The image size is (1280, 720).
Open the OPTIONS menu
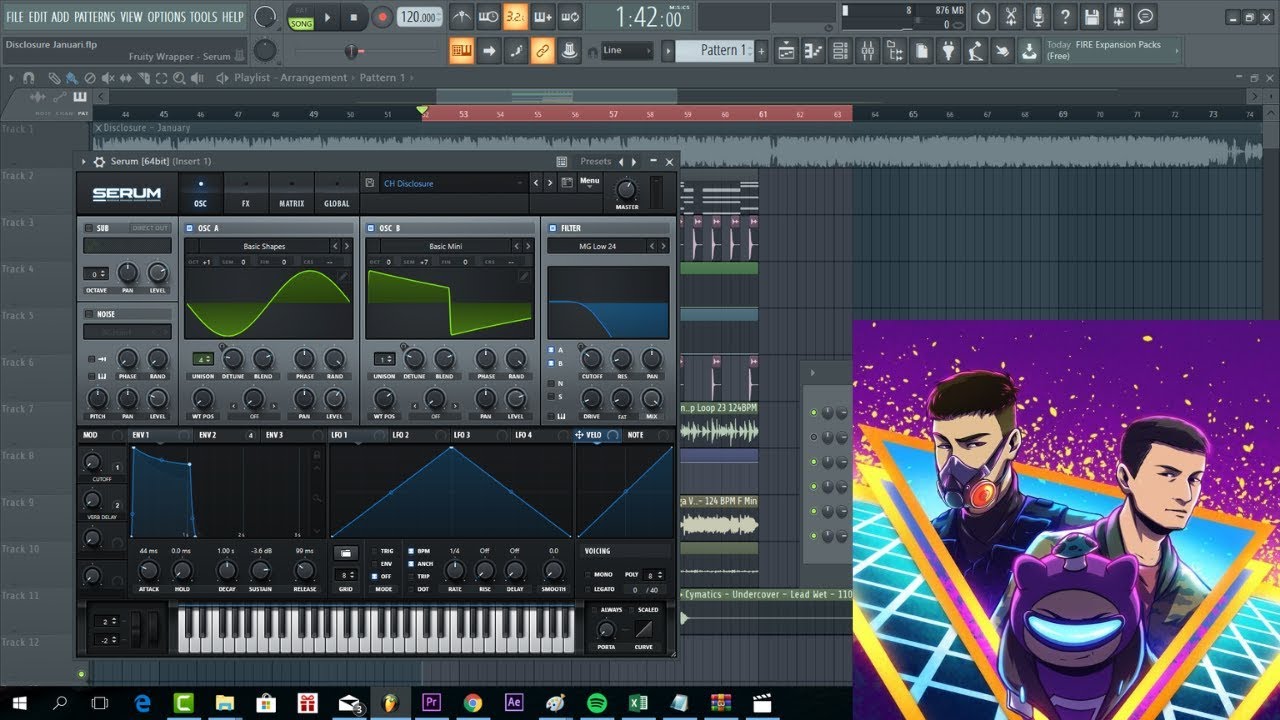(167, 17)
